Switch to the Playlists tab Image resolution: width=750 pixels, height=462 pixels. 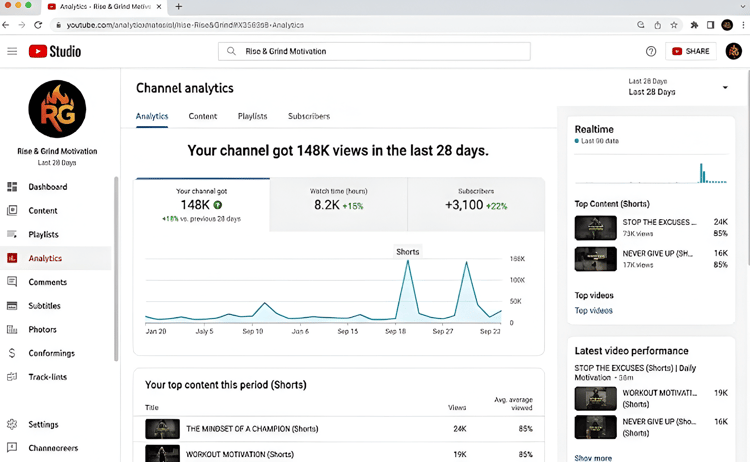[x=253, y=116]
